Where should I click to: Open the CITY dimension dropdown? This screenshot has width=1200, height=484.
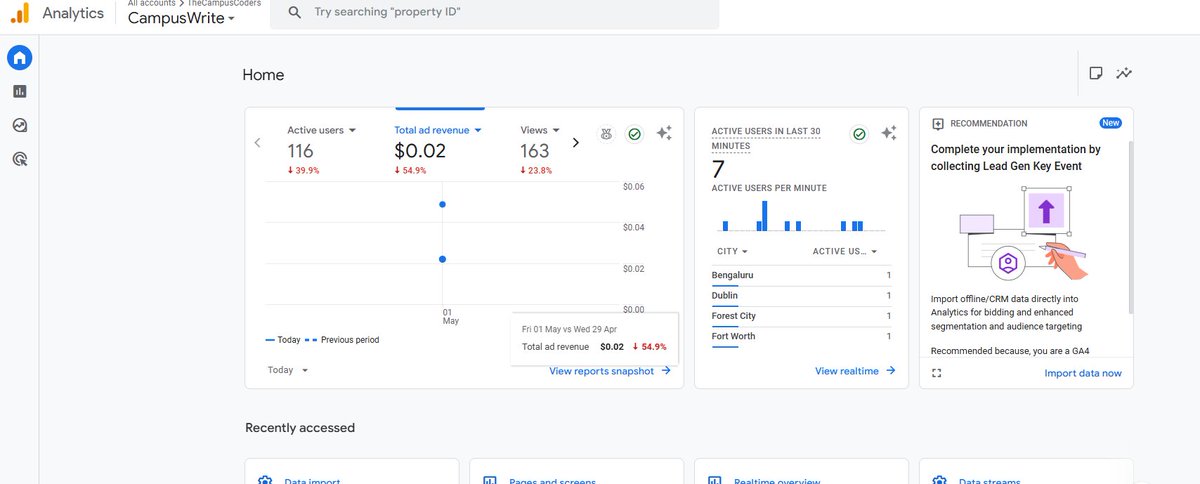pos(732,252)
